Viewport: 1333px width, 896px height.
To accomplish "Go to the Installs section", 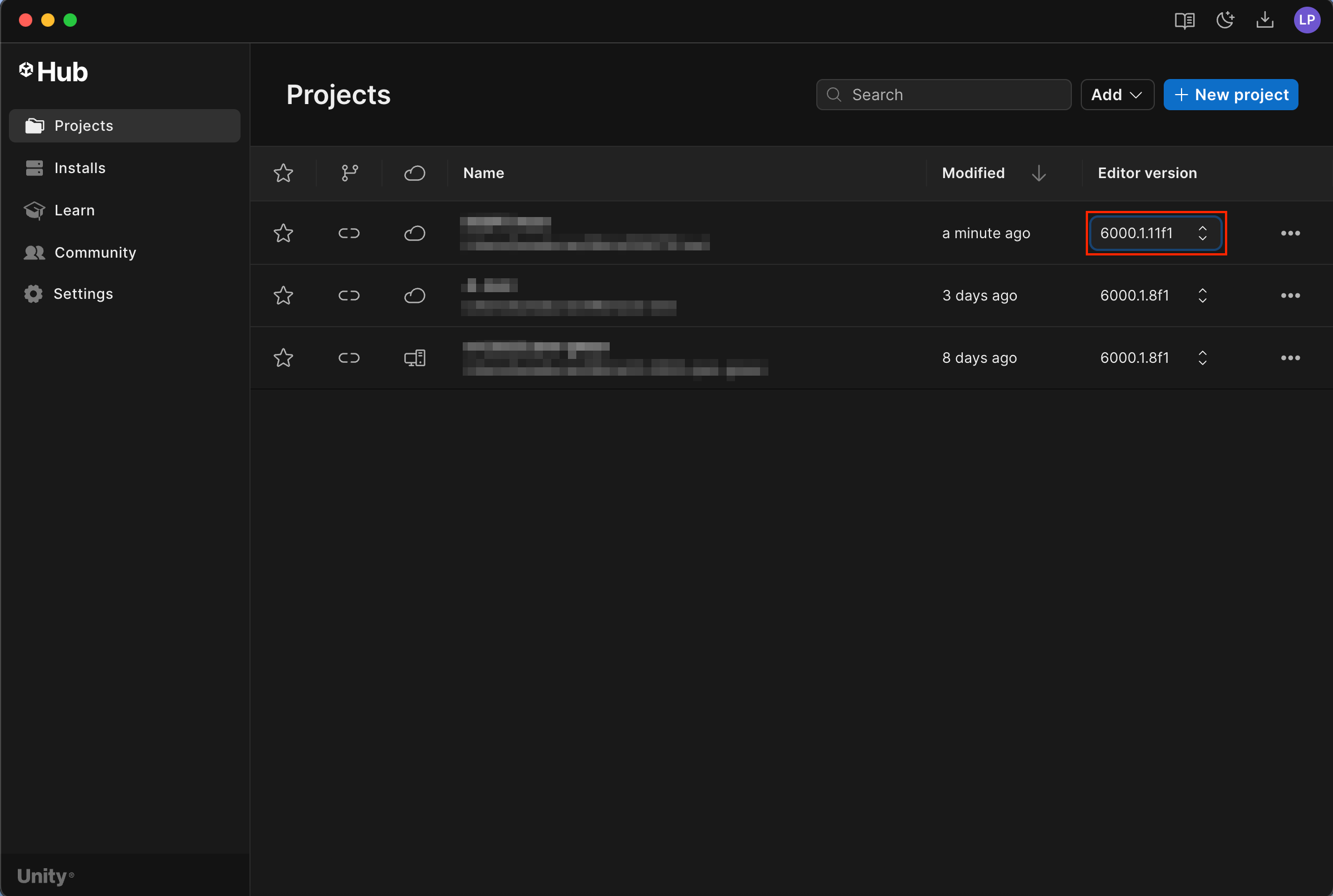I will tap(80, 168).
